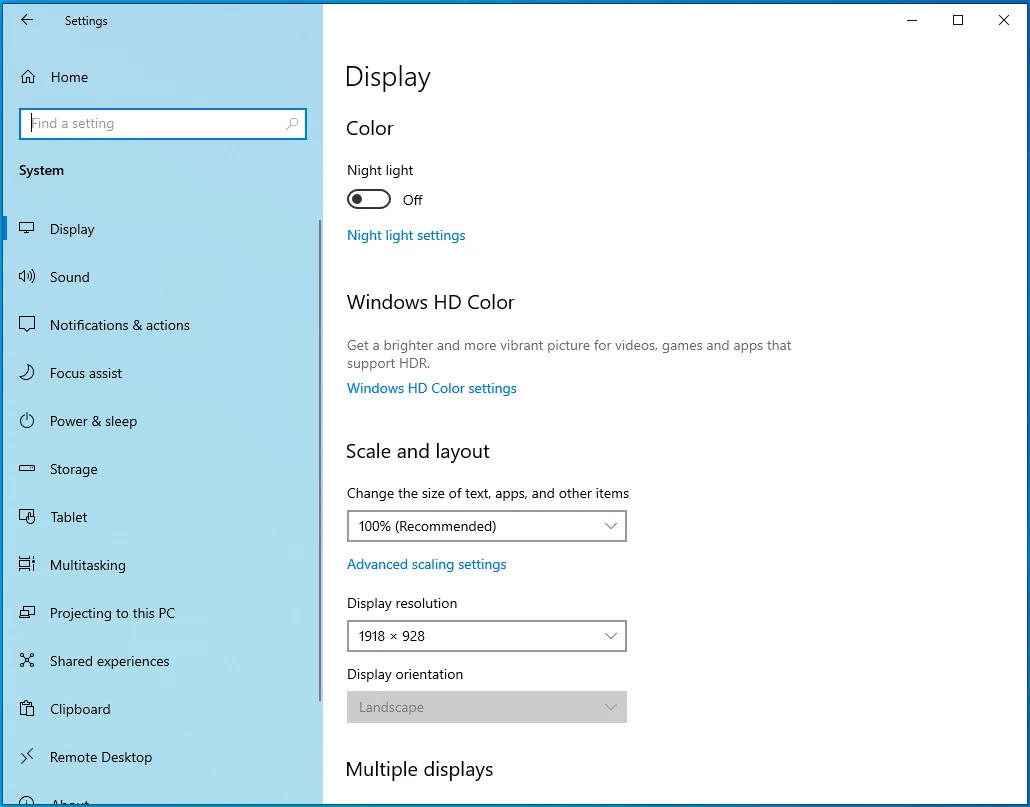
Task: Go to Home in Settings
Action: click(x=162, y=77)
